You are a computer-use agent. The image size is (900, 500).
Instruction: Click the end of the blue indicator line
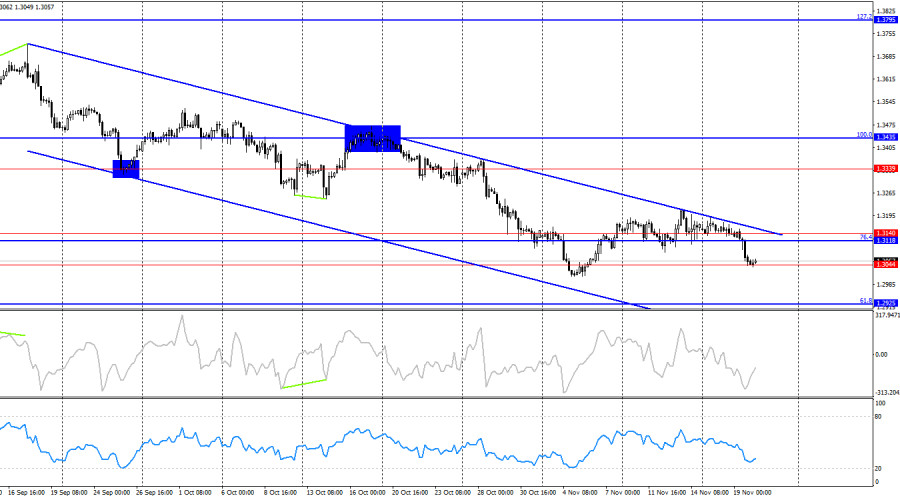(x=757, y=458)
